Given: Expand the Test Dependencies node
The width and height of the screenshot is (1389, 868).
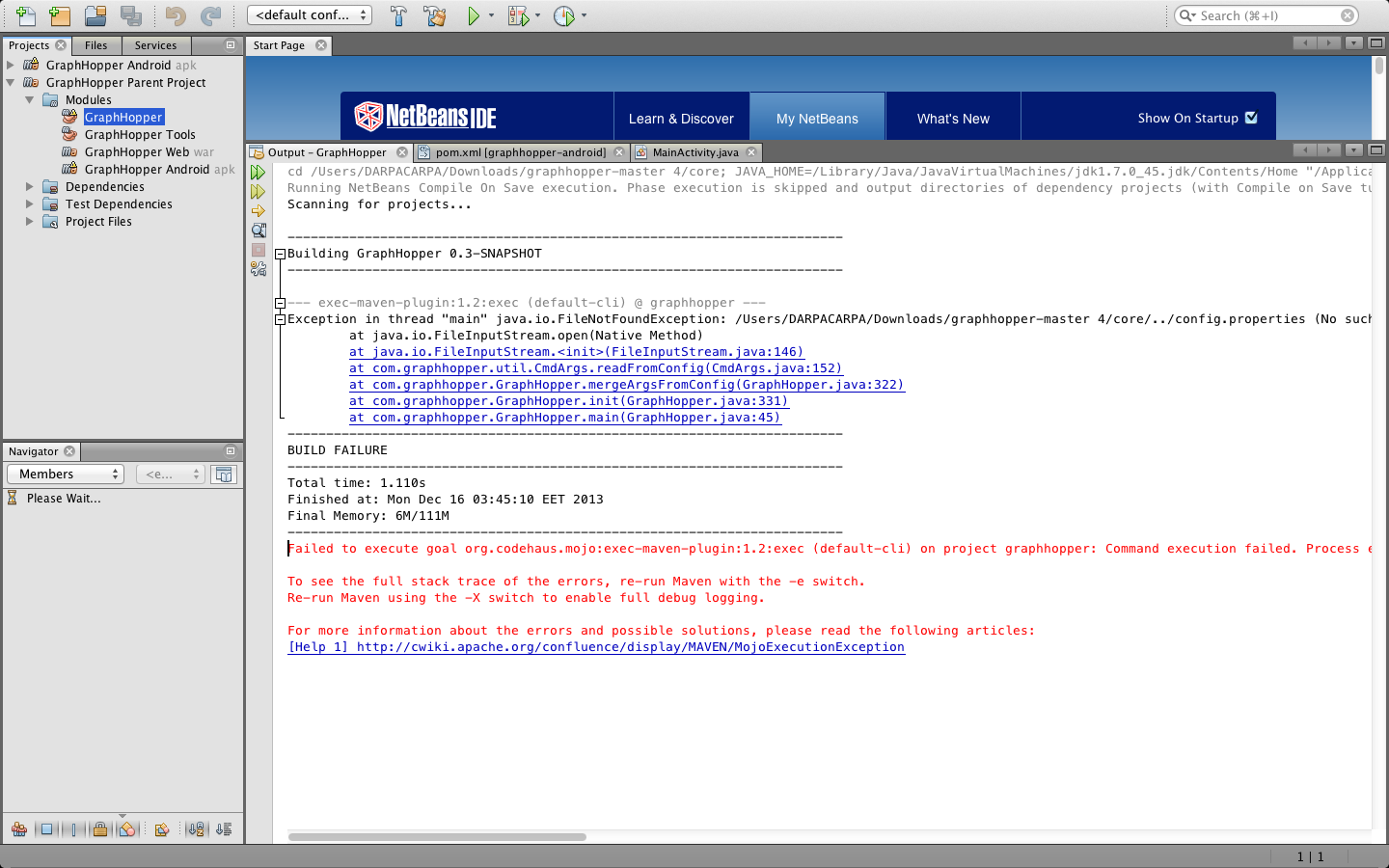Looking at the screenshot, I should (30, 203).
